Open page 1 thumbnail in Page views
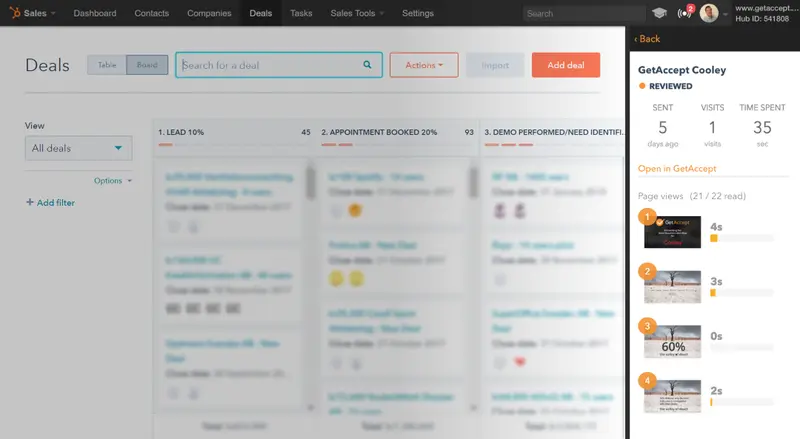The image size is (800, 439). coord(672,232)
